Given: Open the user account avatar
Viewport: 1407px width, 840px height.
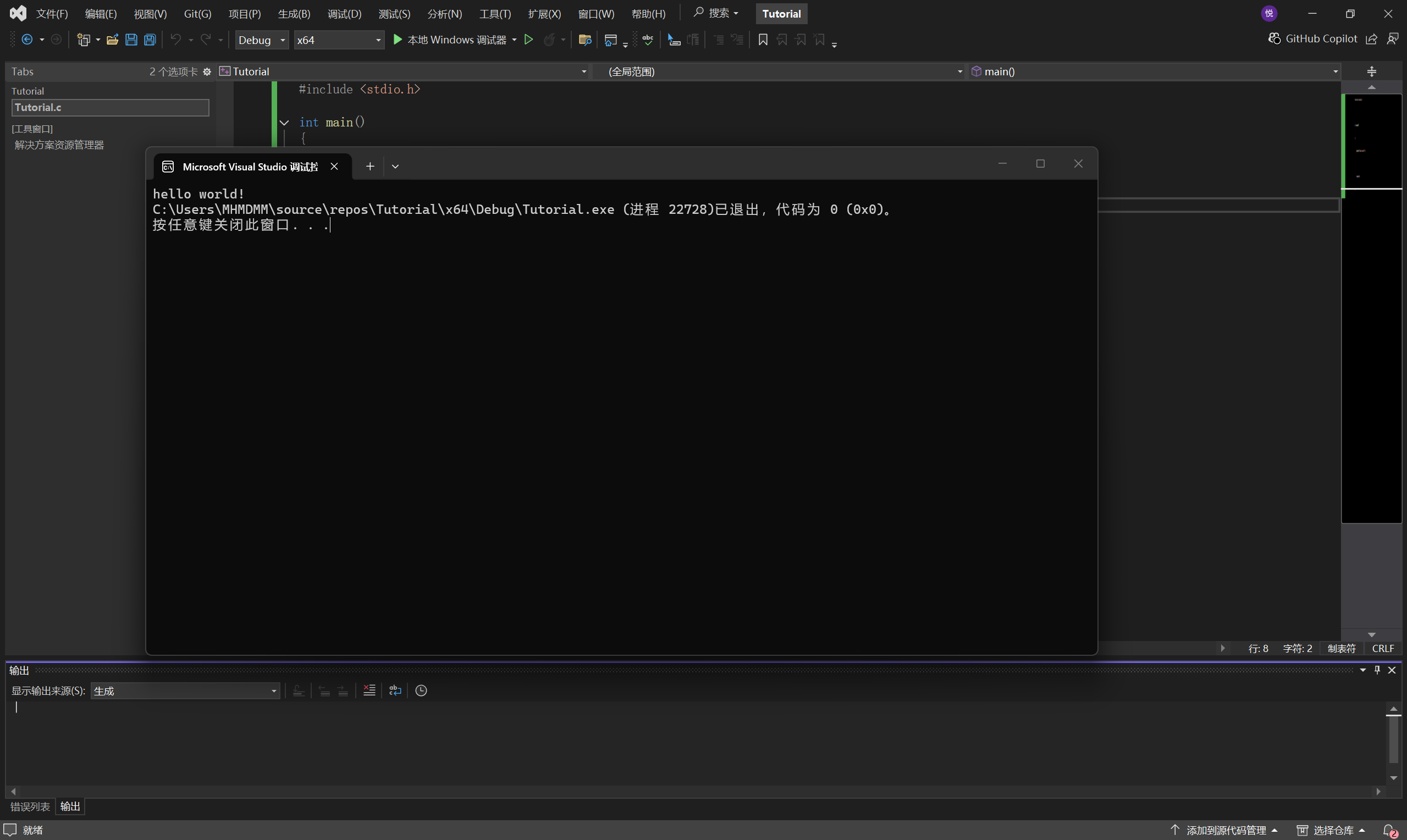Looking at the screenshot, I should point(1269,14).
